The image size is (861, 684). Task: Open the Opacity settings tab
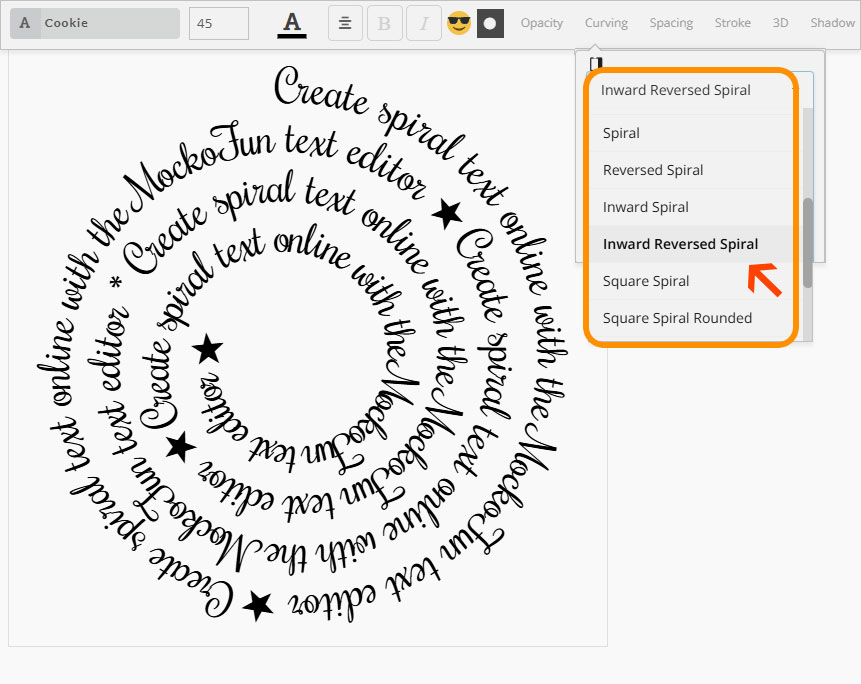[542, 23]
